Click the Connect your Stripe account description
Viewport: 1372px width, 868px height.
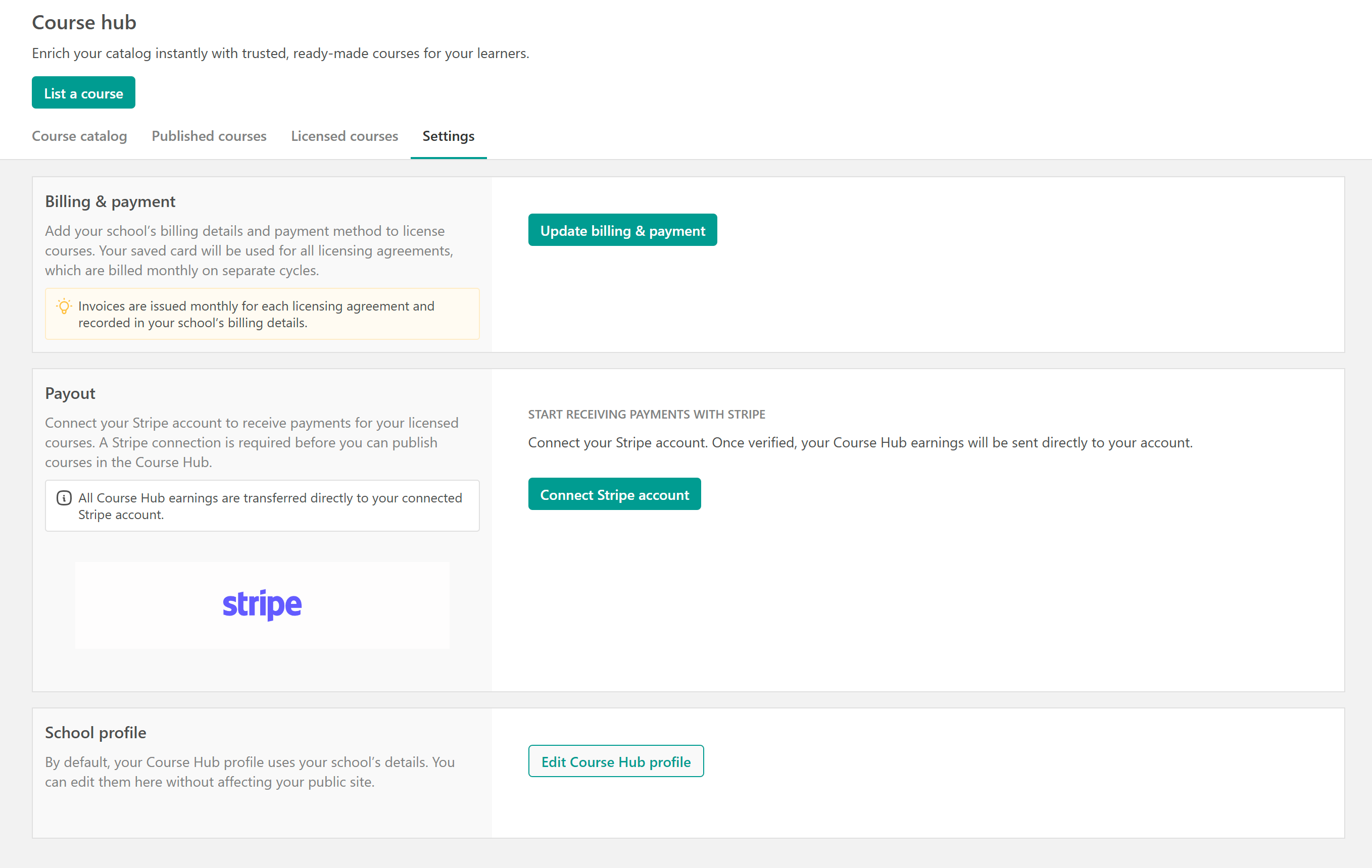[860, 442]
